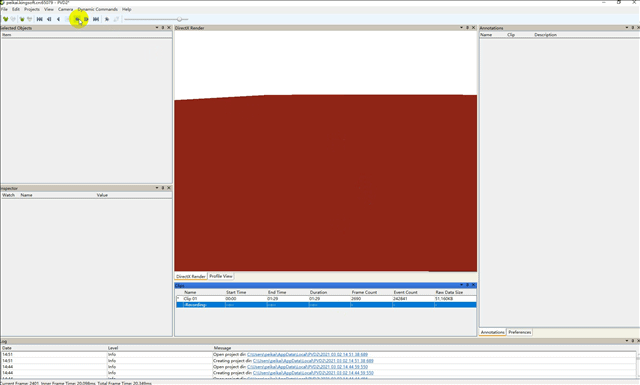Click the Watch column header in Inspector

tap(9, 195)
